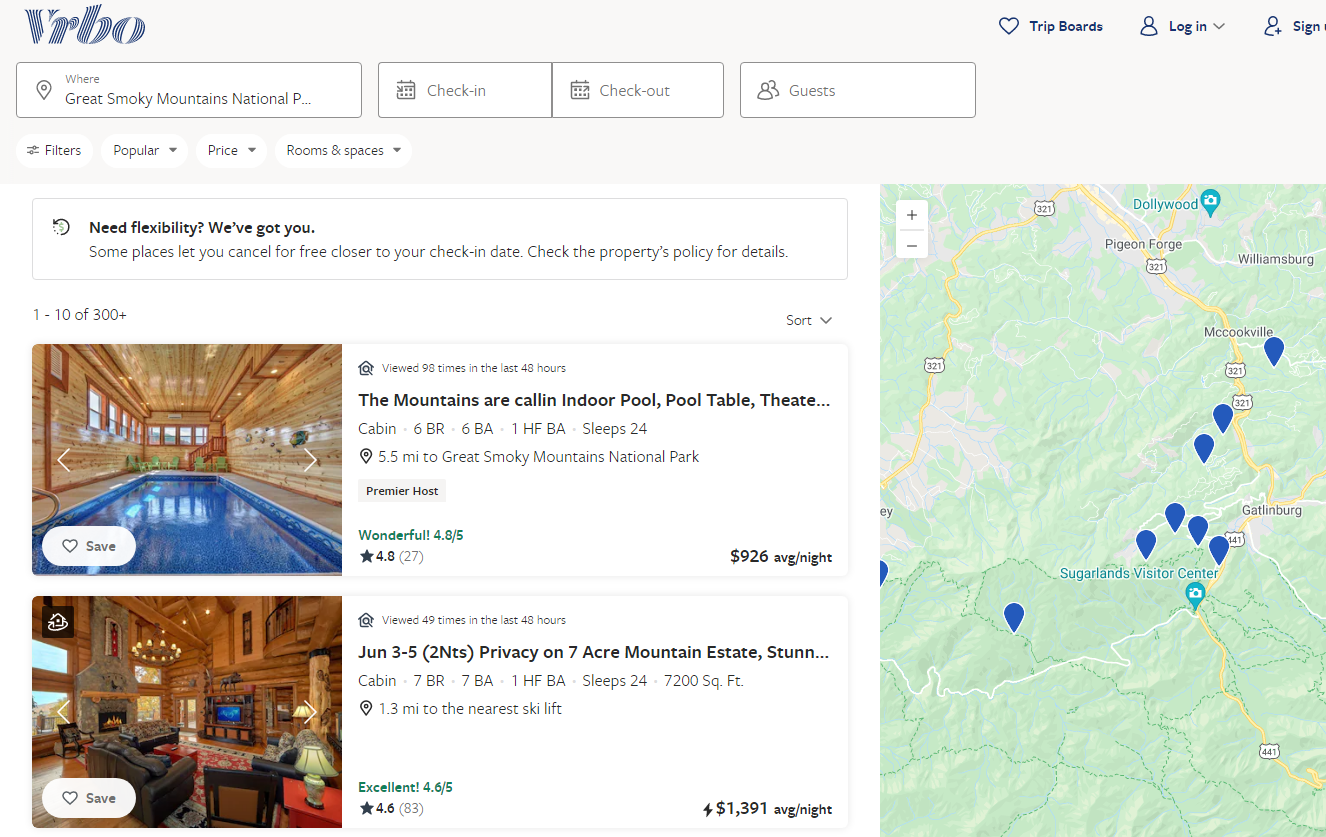Click the Check-in date field

(x=464, y=90)
